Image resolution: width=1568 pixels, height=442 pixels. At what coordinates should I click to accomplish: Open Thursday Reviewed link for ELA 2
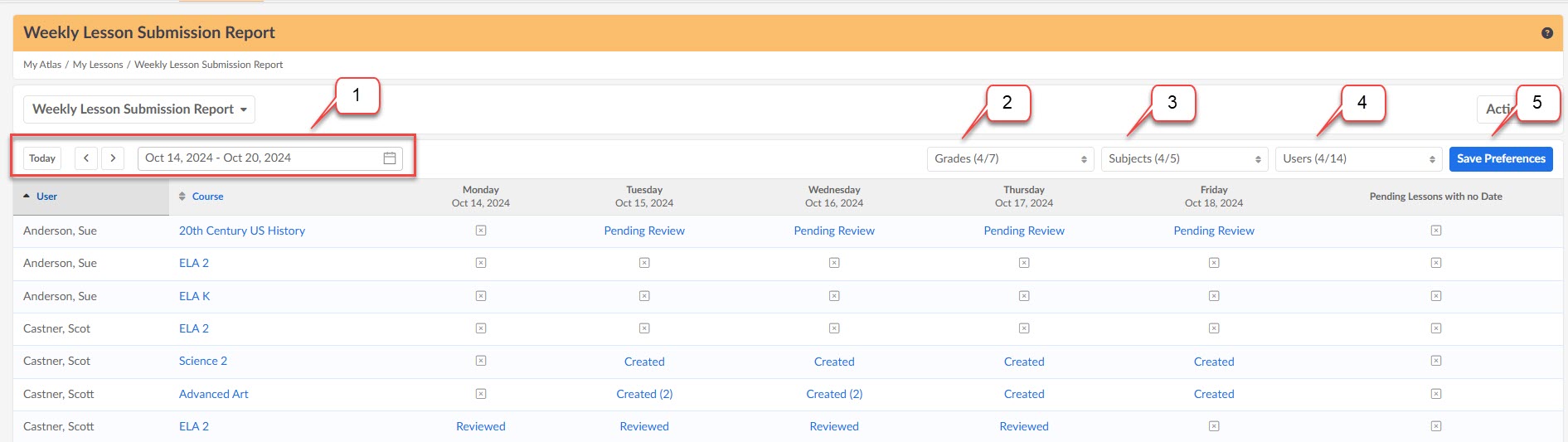[1024, 426]
